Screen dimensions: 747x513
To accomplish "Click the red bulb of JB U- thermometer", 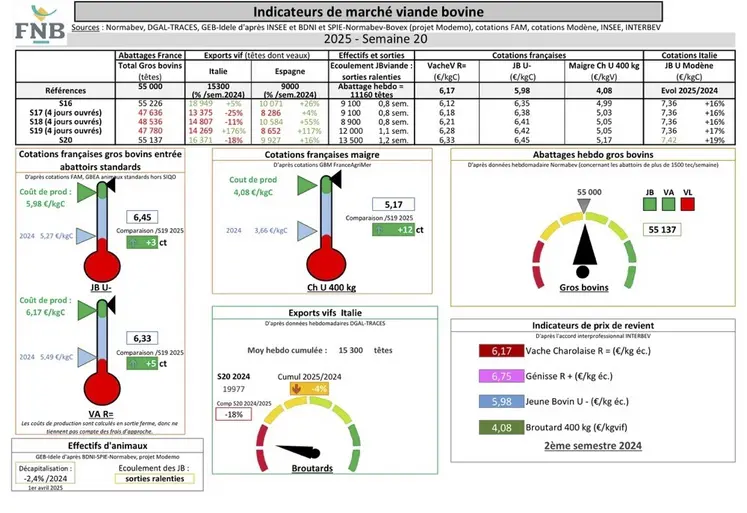I will [x=102, y=265].
